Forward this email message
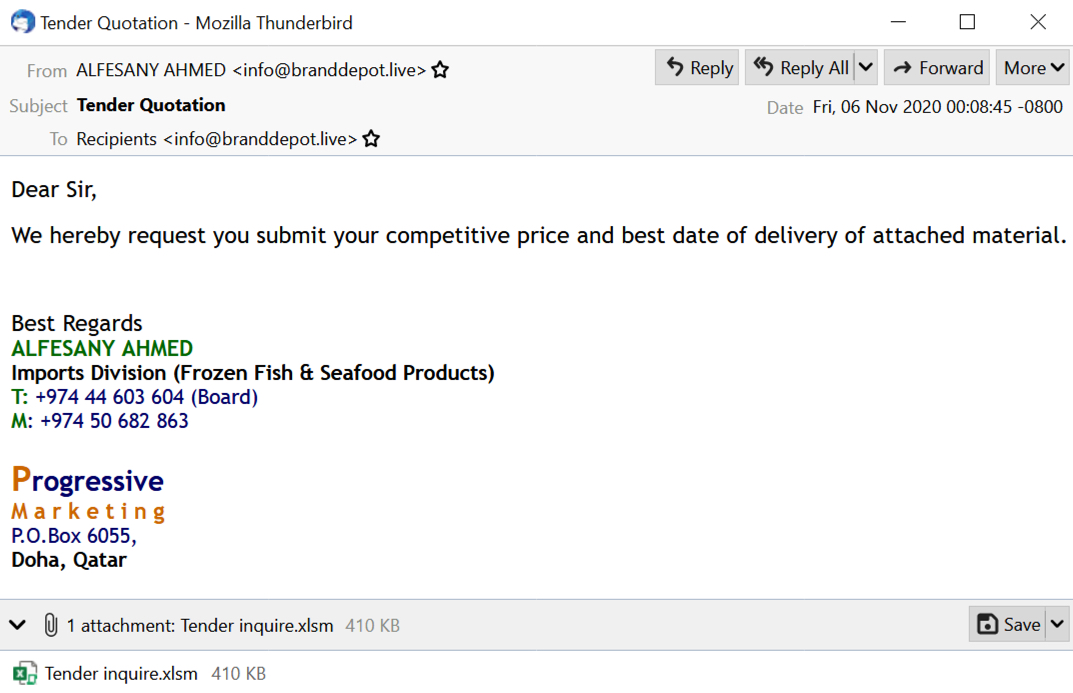This screenshot has height=693, width=1073. pyautogui.click(x=937, y=67)
